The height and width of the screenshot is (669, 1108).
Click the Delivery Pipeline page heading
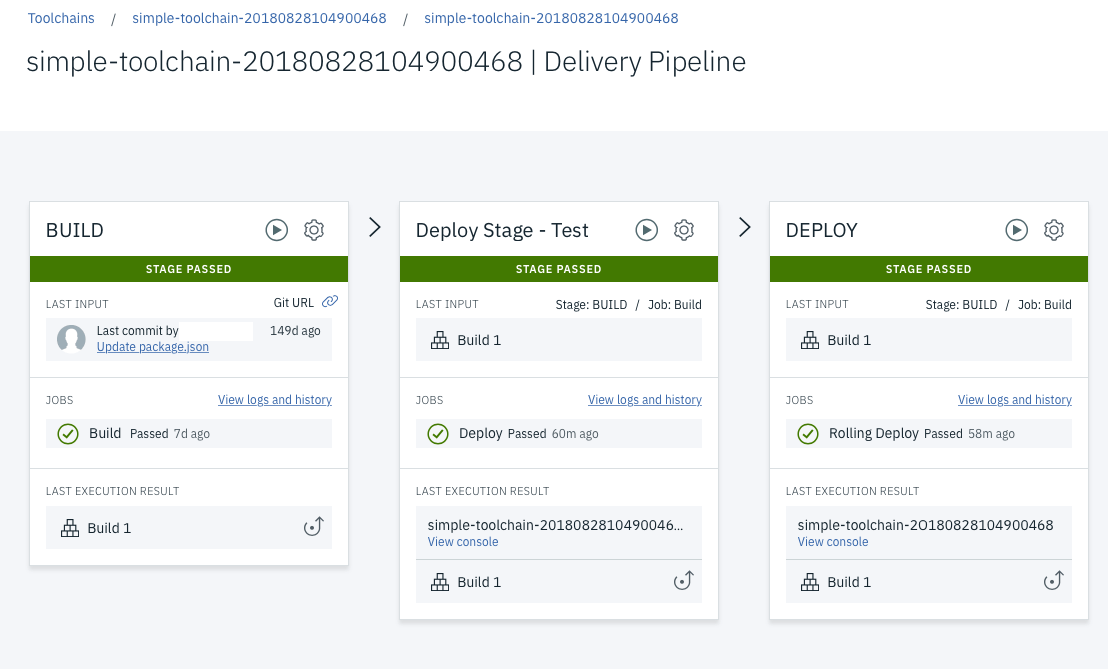386,61
